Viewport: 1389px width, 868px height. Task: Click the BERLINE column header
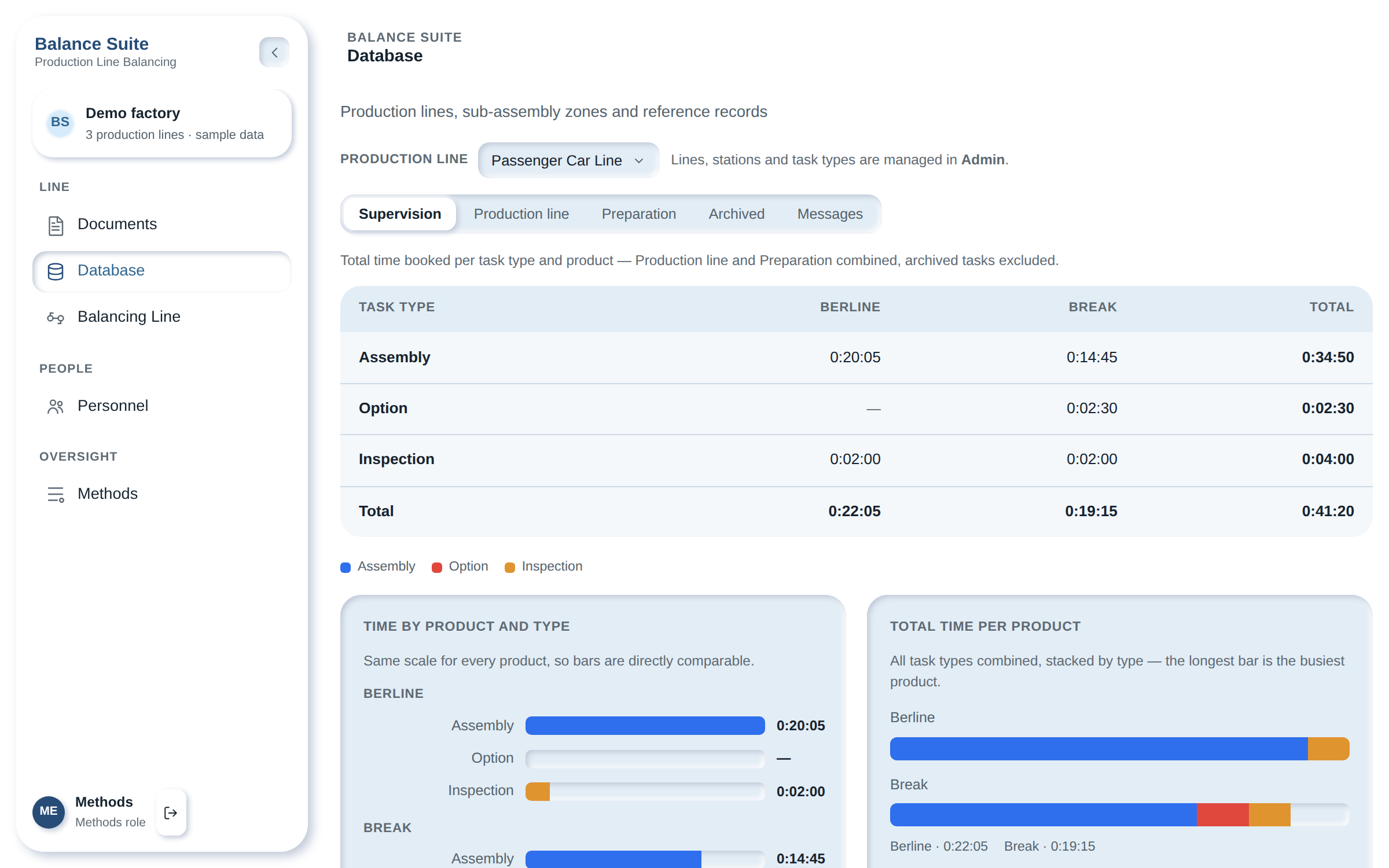(x=850, y=307)
